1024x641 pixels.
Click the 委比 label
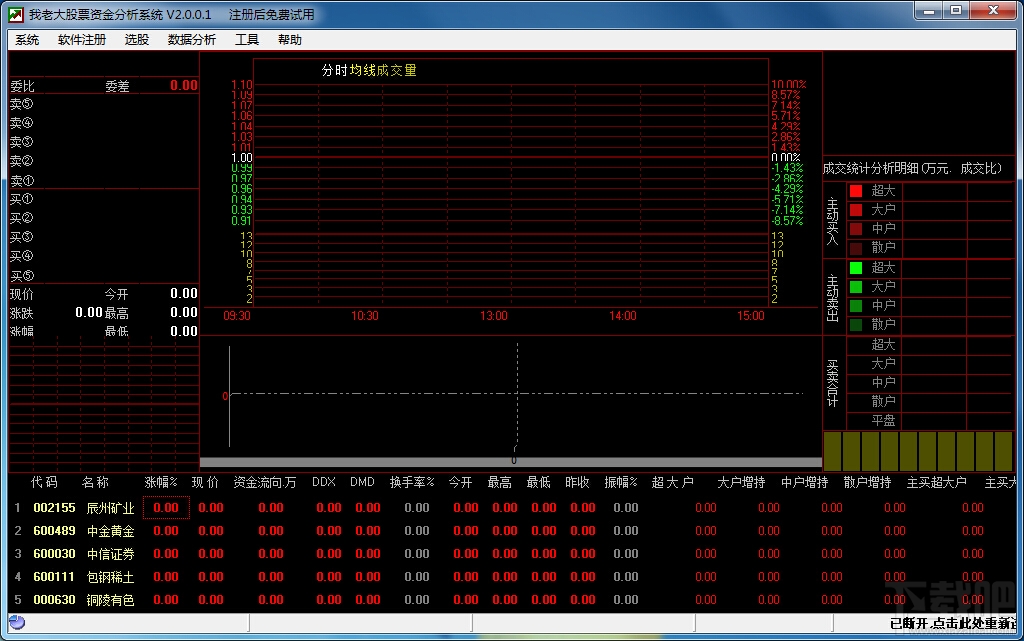pyautogui.click(x=22, y=86)
